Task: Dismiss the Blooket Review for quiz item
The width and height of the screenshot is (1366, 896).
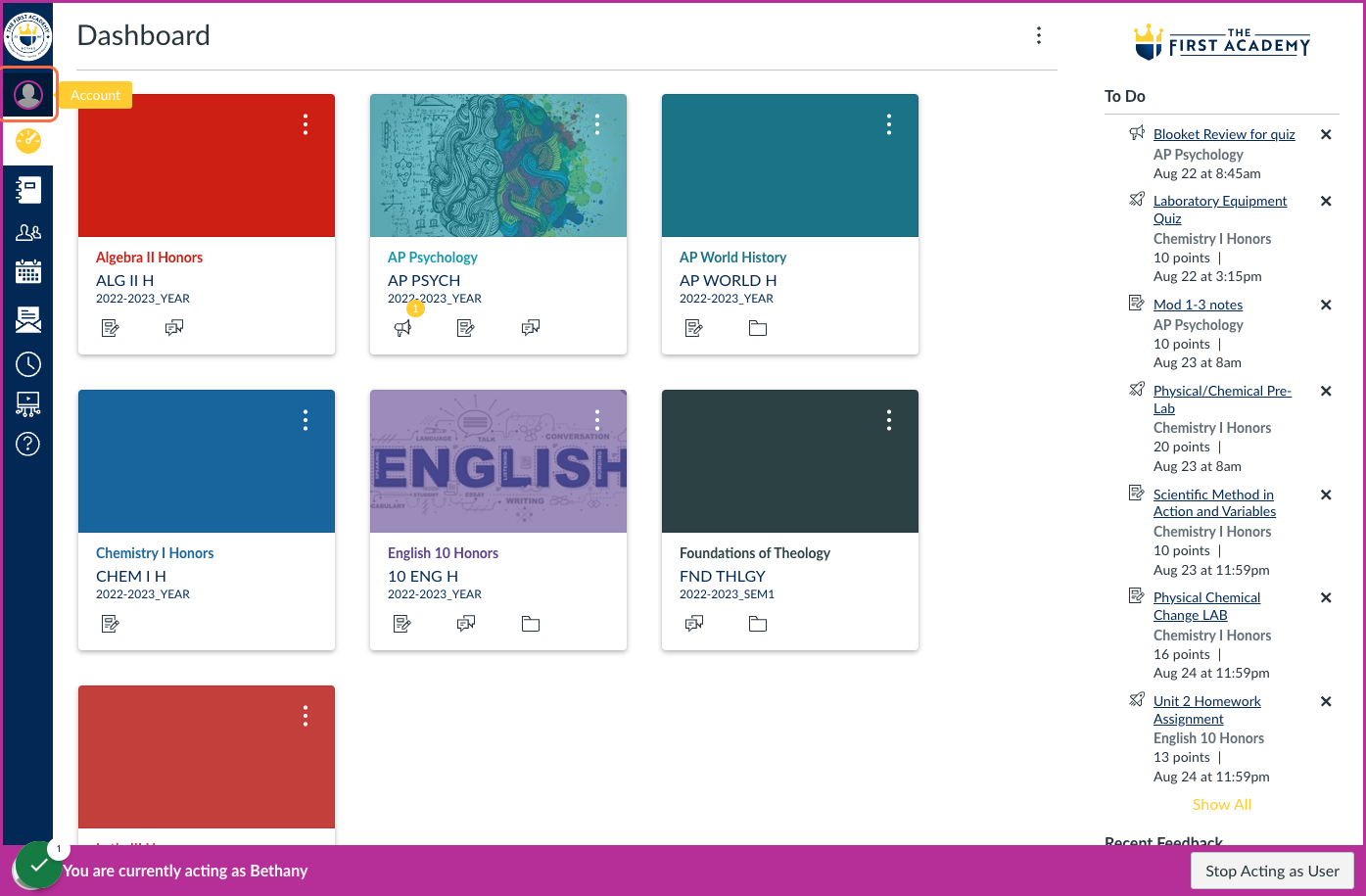Action: [x=1326, y=135]
